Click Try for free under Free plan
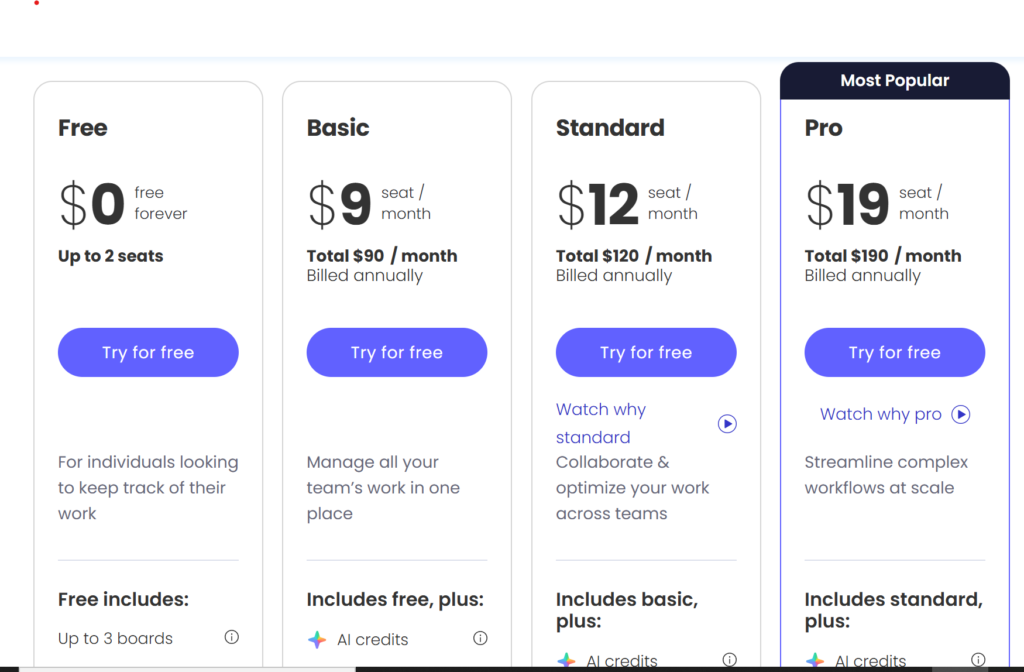1024x672 pixels. 148,352
